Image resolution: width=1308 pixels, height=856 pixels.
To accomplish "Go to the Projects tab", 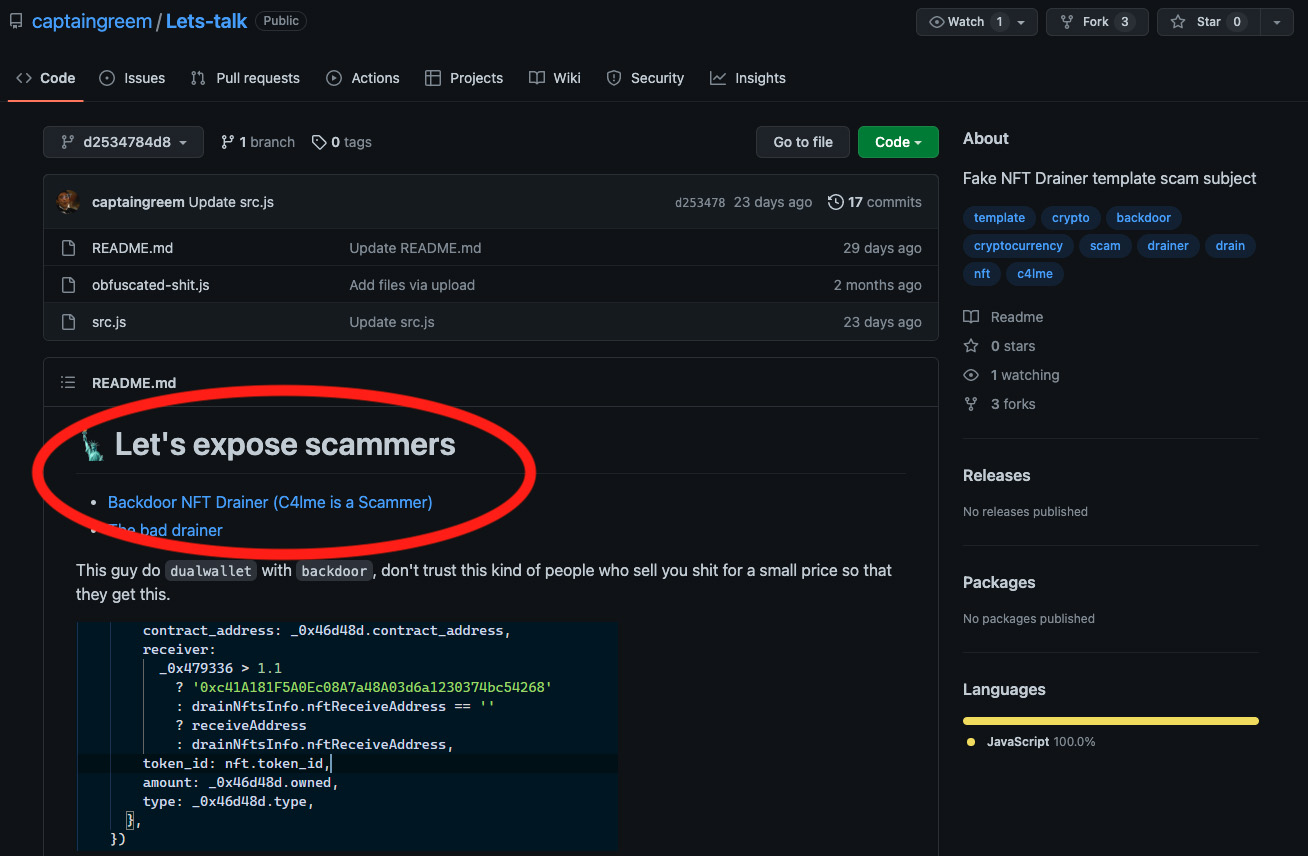I will 464,78.
